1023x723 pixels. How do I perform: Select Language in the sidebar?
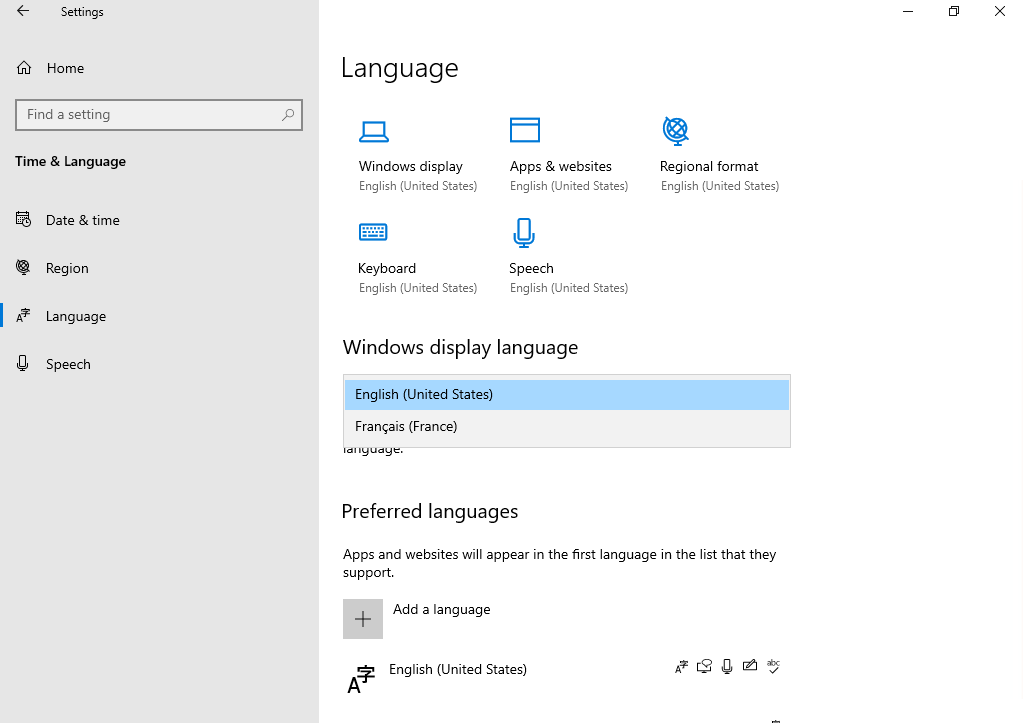76,316
